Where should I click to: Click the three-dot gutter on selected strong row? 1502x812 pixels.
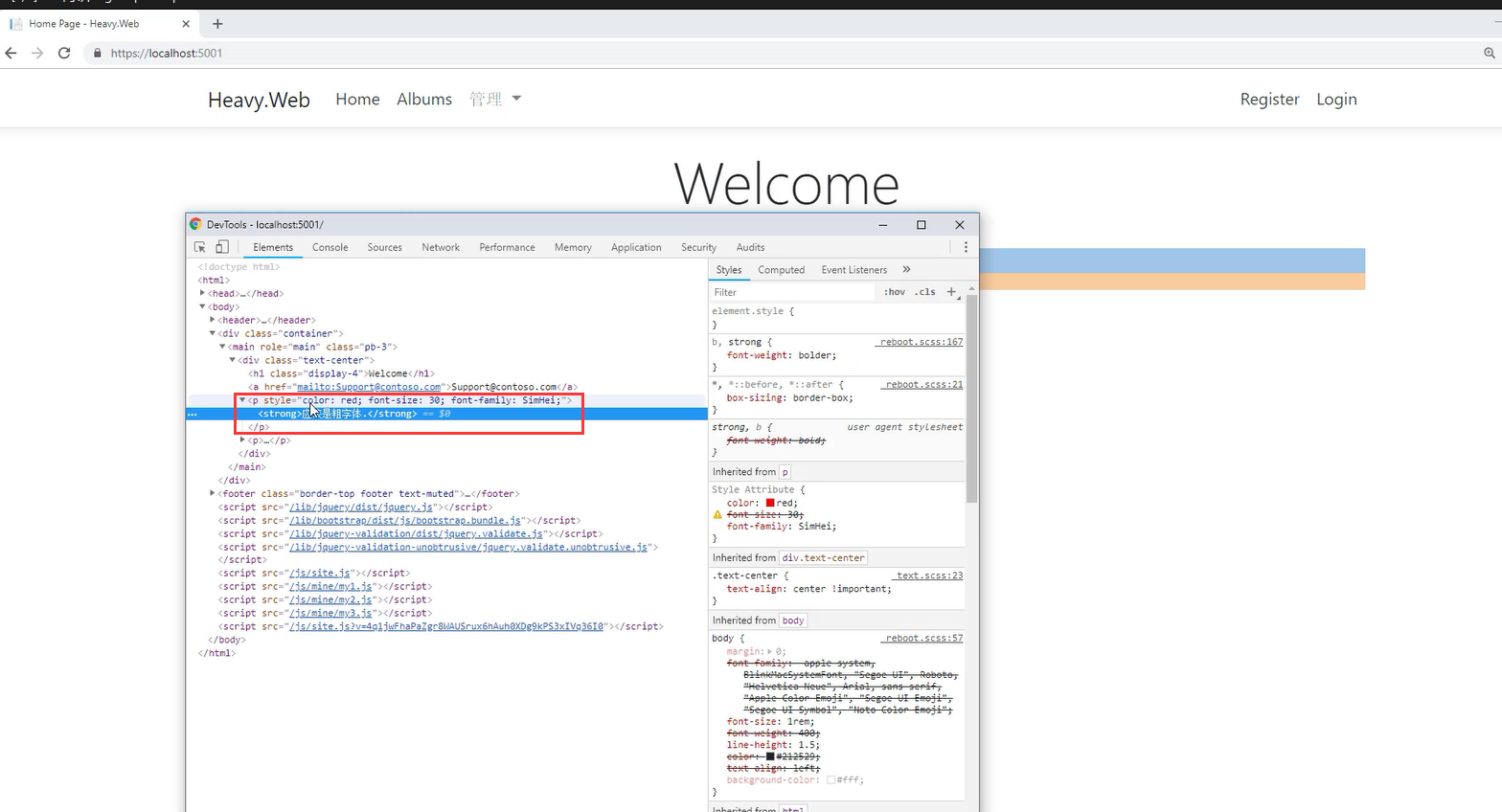(192, 414)
